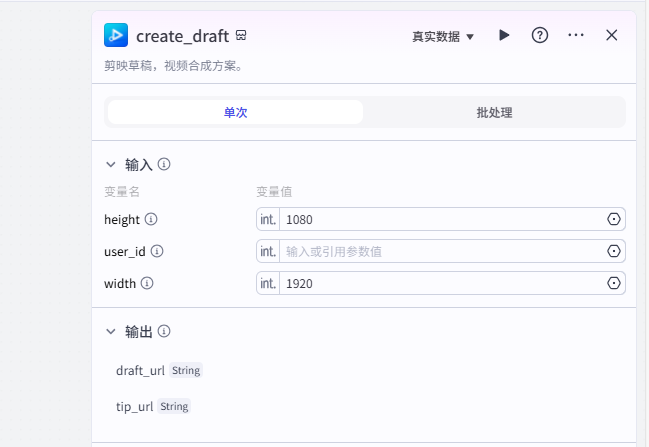This screenshot has height=447, width=649.
Task: Collapse the 输出 section
Action: pos(111,331)
